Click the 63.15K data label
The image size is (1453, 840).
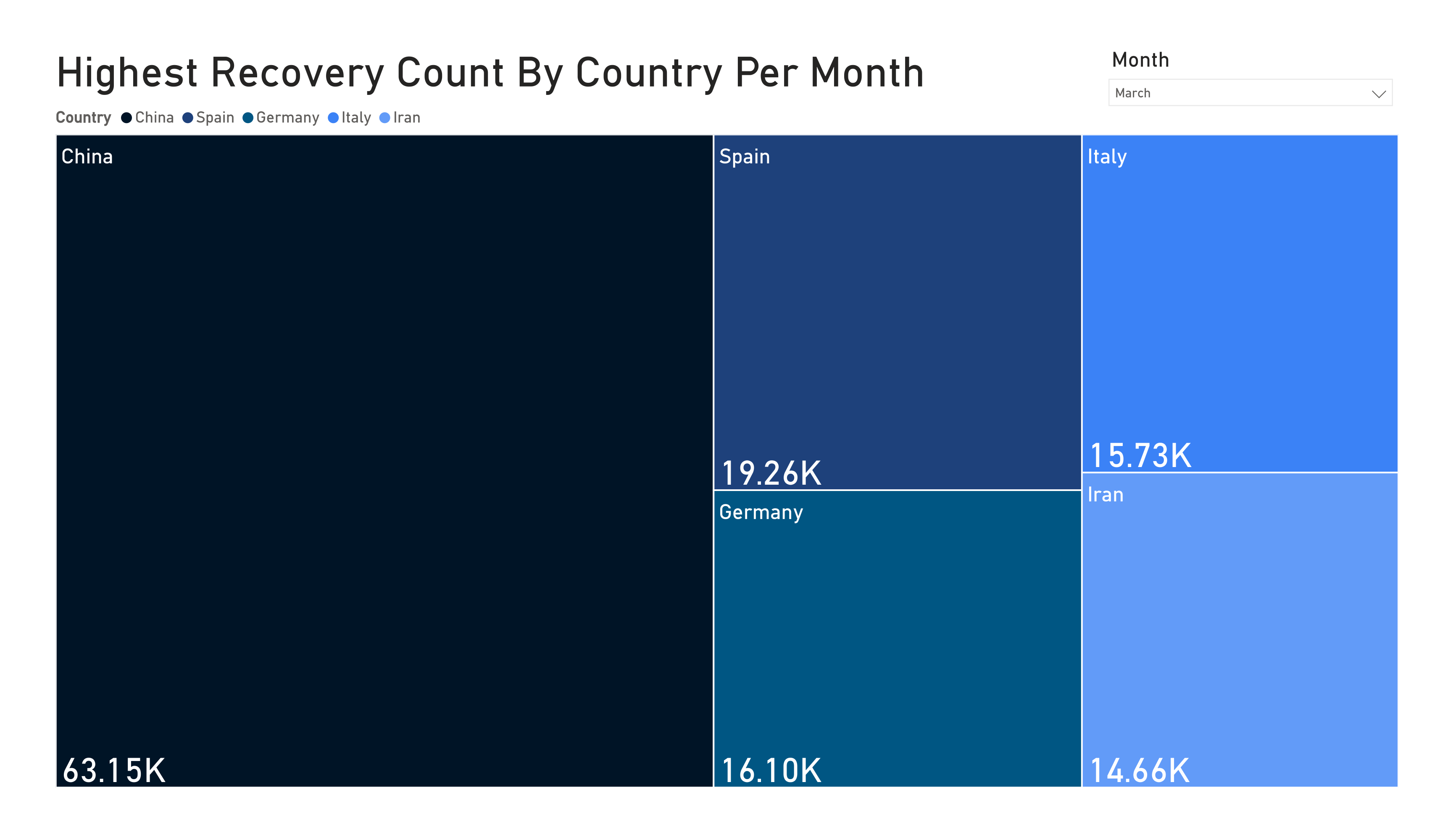114,770
